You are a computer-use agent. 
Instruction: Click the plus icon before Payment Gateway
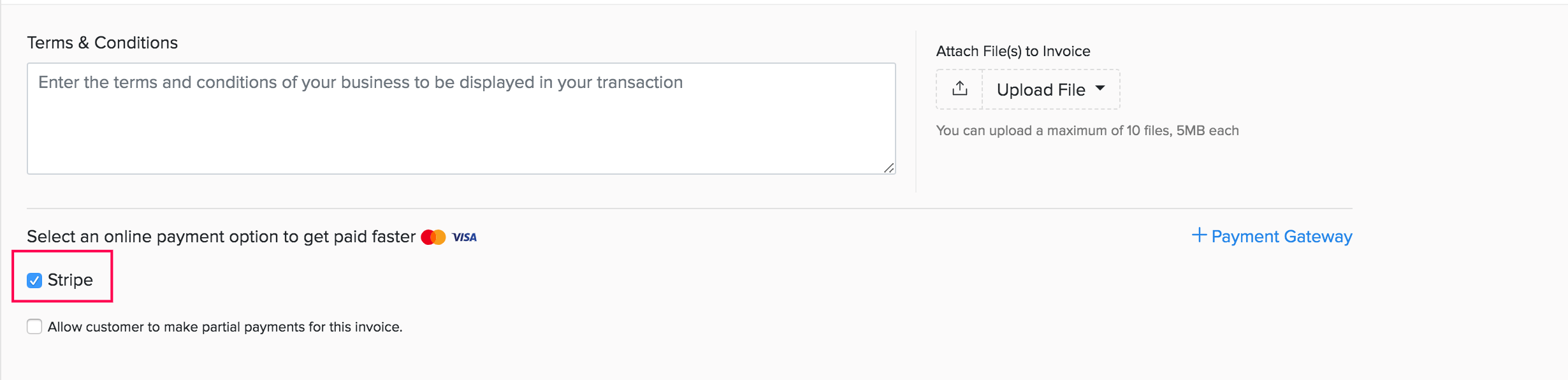point(1200,235)
